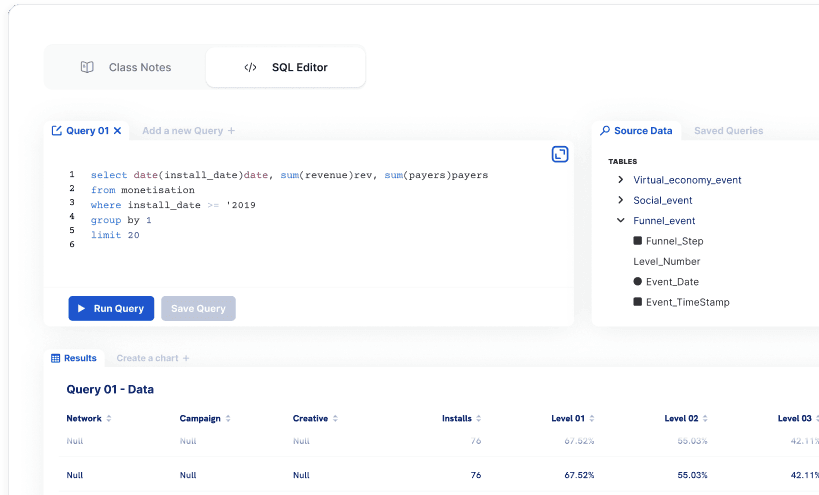This screenshot has height=495, width=819.
Task: Switch to the Class Notes tab
Action: [x=126, y=68]
